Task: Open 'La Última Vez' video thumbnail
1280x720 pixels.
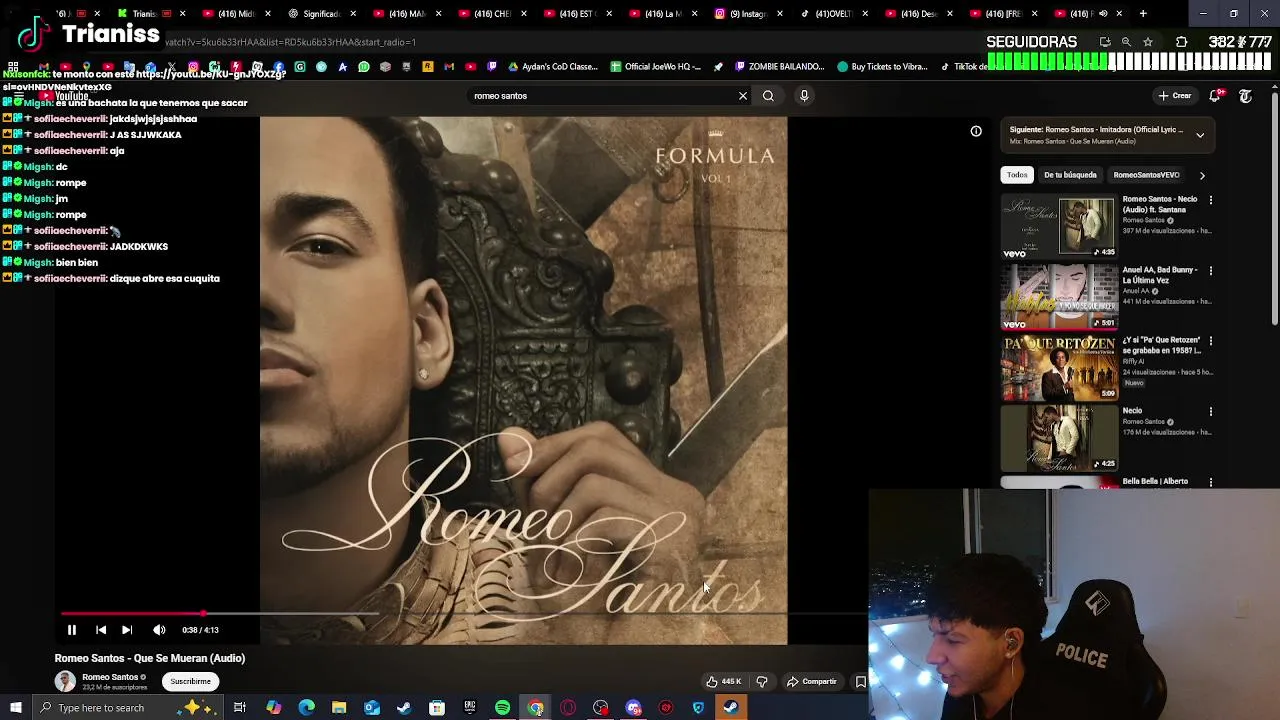Action: (x=1059, y=298)
